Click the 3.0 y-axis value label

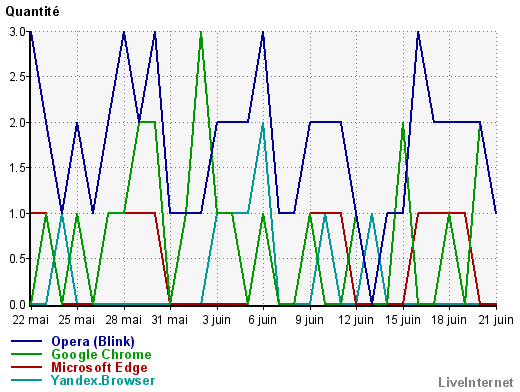click(17, 32)
